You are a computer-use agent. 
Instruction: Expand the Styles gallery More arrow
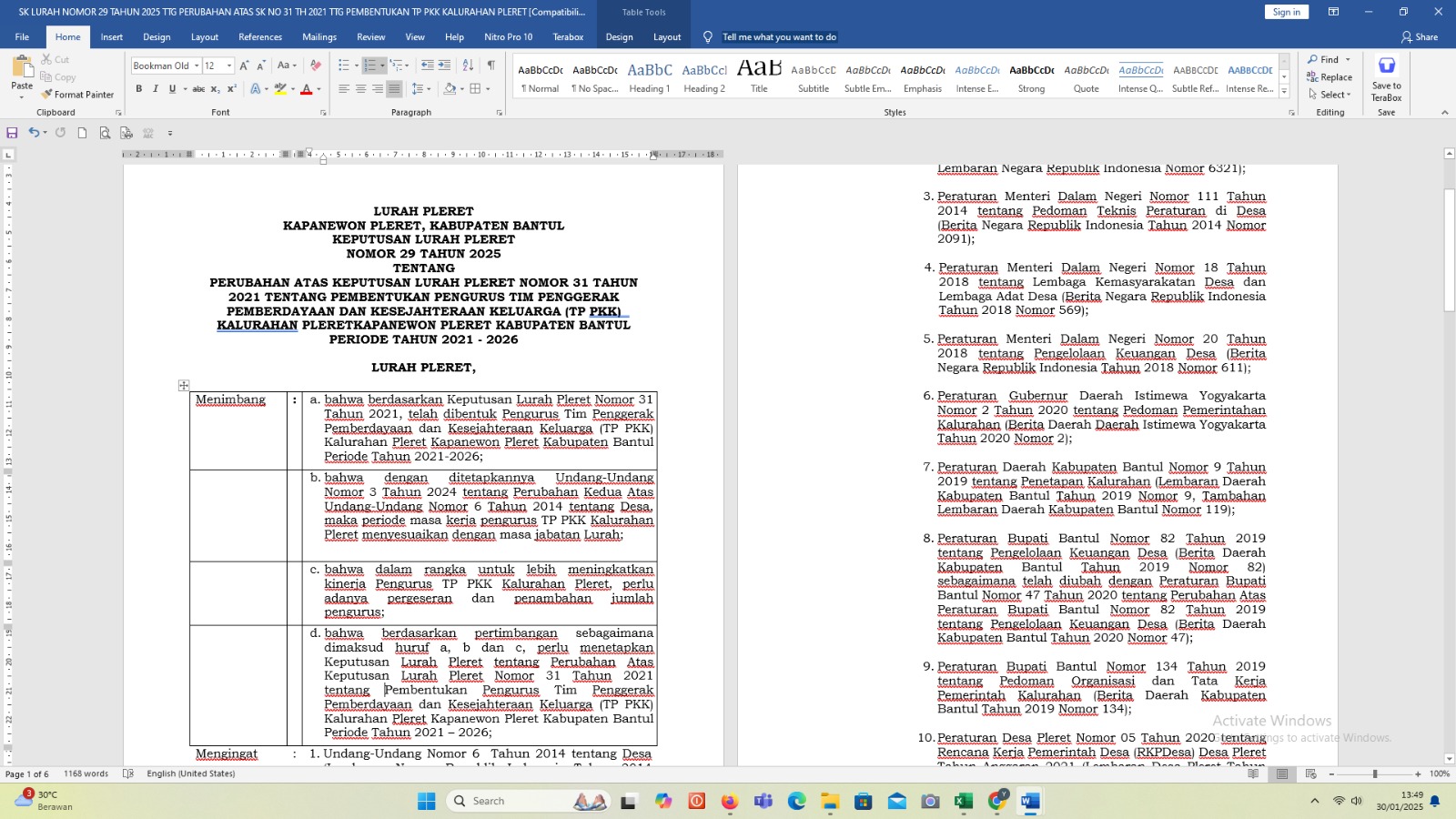click(x=1284, y=91)
